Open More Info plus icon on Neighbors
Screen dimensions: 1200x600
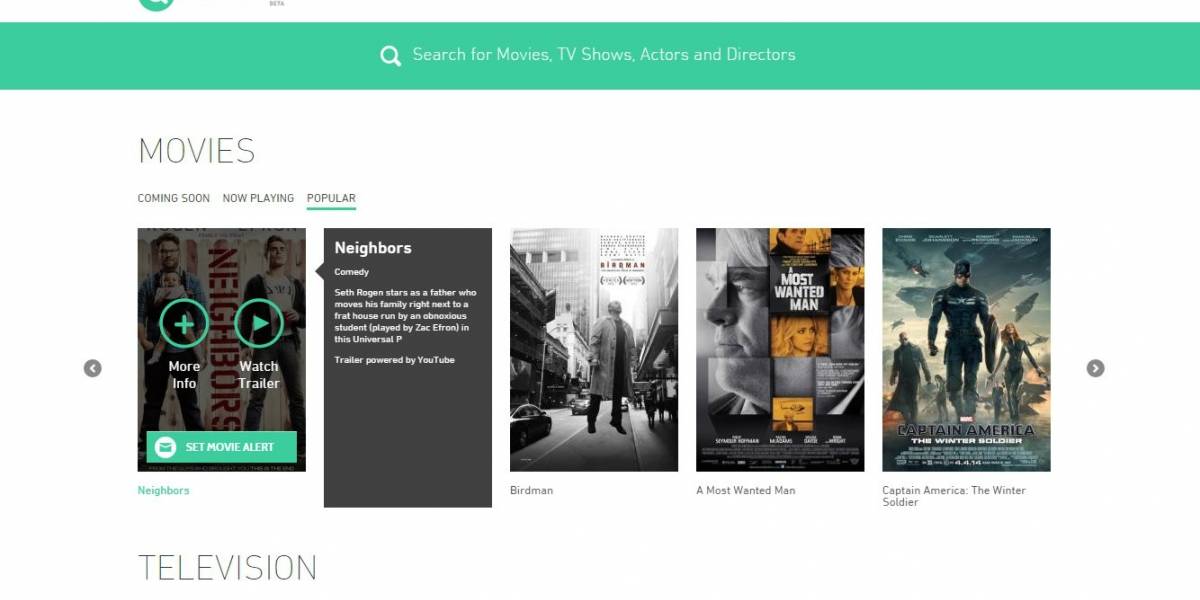coord(184,323)
